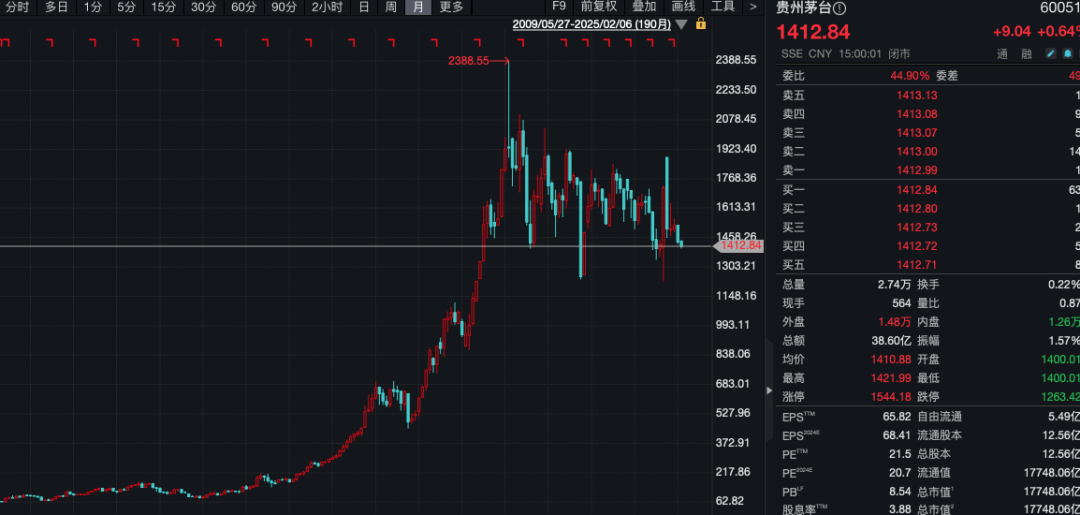This screenshot has width=1080, height=515.
Task: Click the 通 badge in quote header
Action: [x=1002, y=54]
